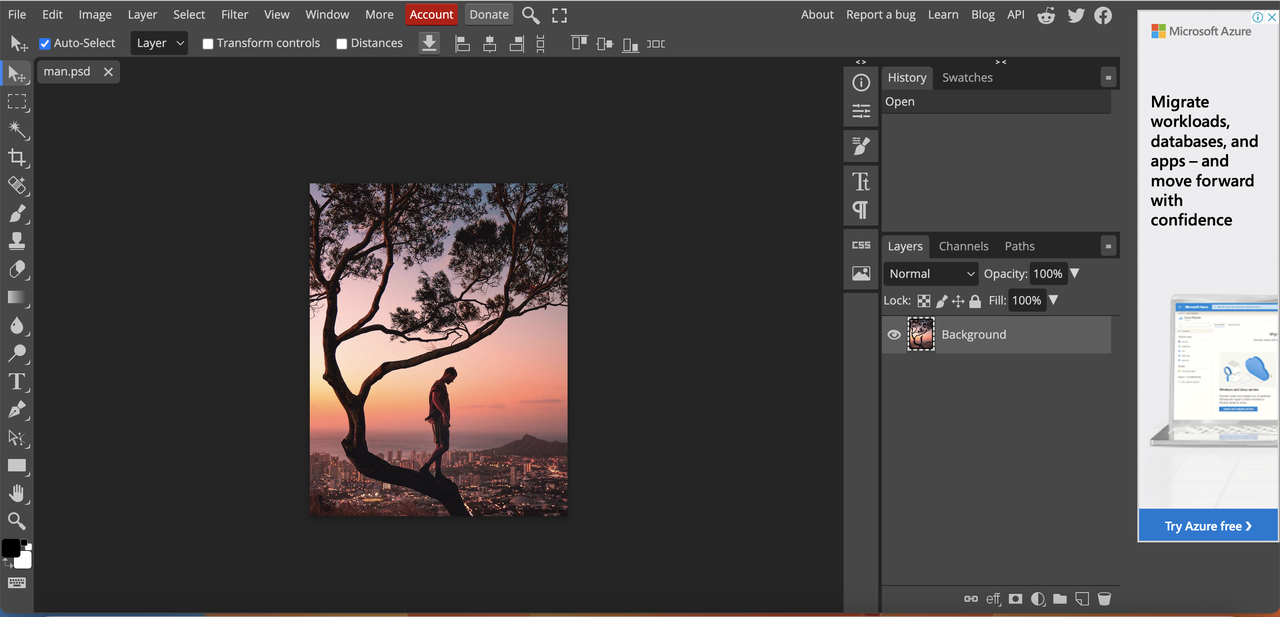Open the Character panel icon
1280x617 pixels.
861,182
